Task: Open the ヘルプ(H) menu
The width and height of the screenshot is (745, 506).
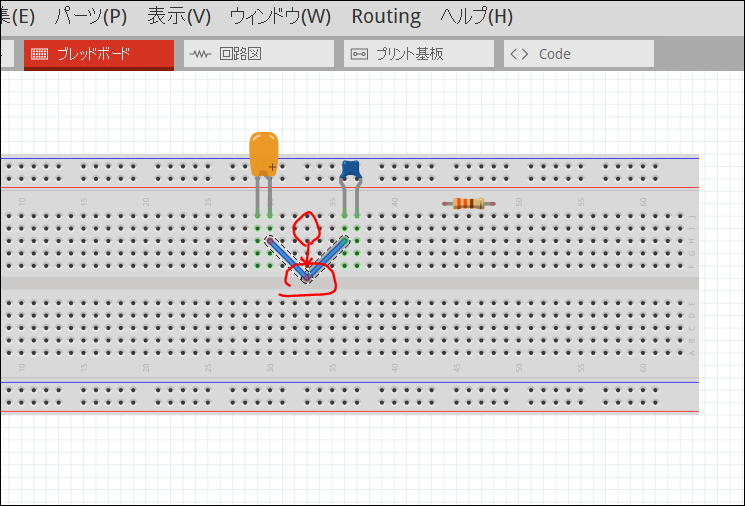Action: (x=477, y=17)
